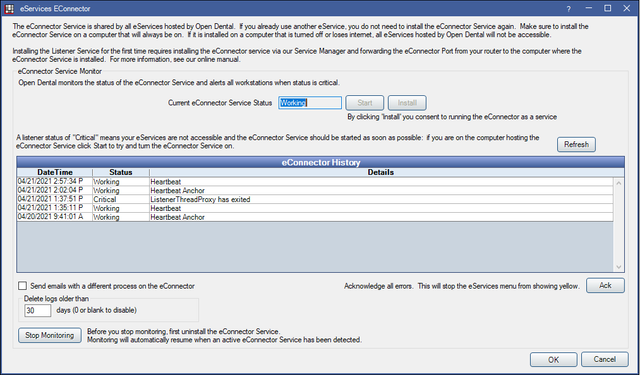
Task: Click the 'Heartbeat' cell in the 2:57:34 row
Action: tap(381, 182)
